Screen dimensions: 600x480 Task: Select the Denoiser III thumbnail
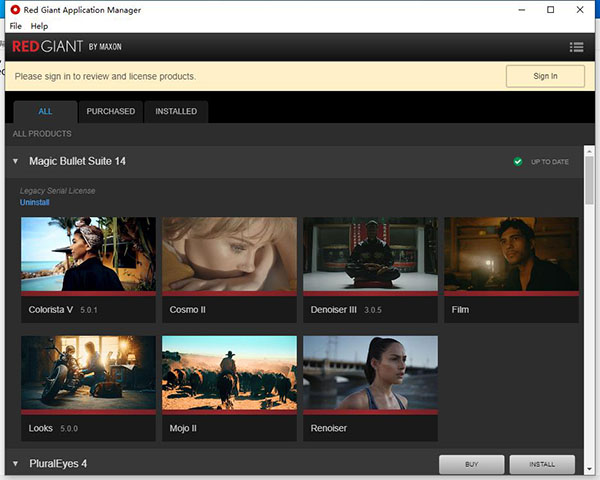(370, 254)
